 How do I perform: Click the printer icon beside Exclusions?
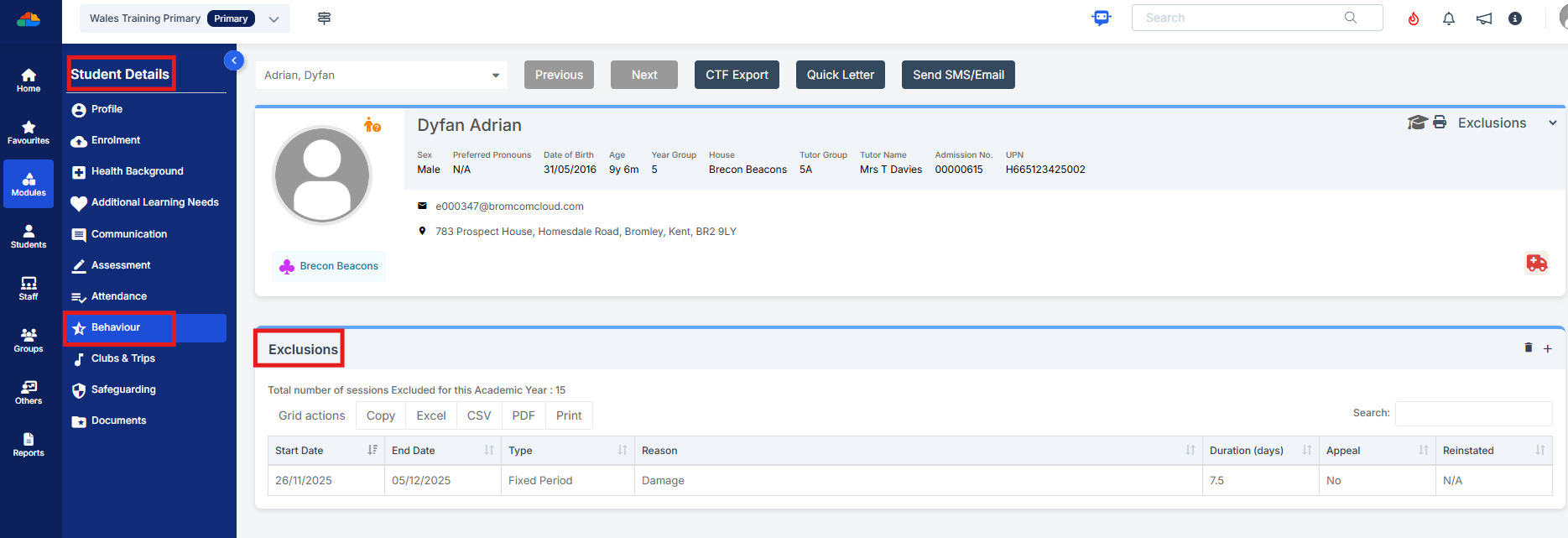[1440, 123]
